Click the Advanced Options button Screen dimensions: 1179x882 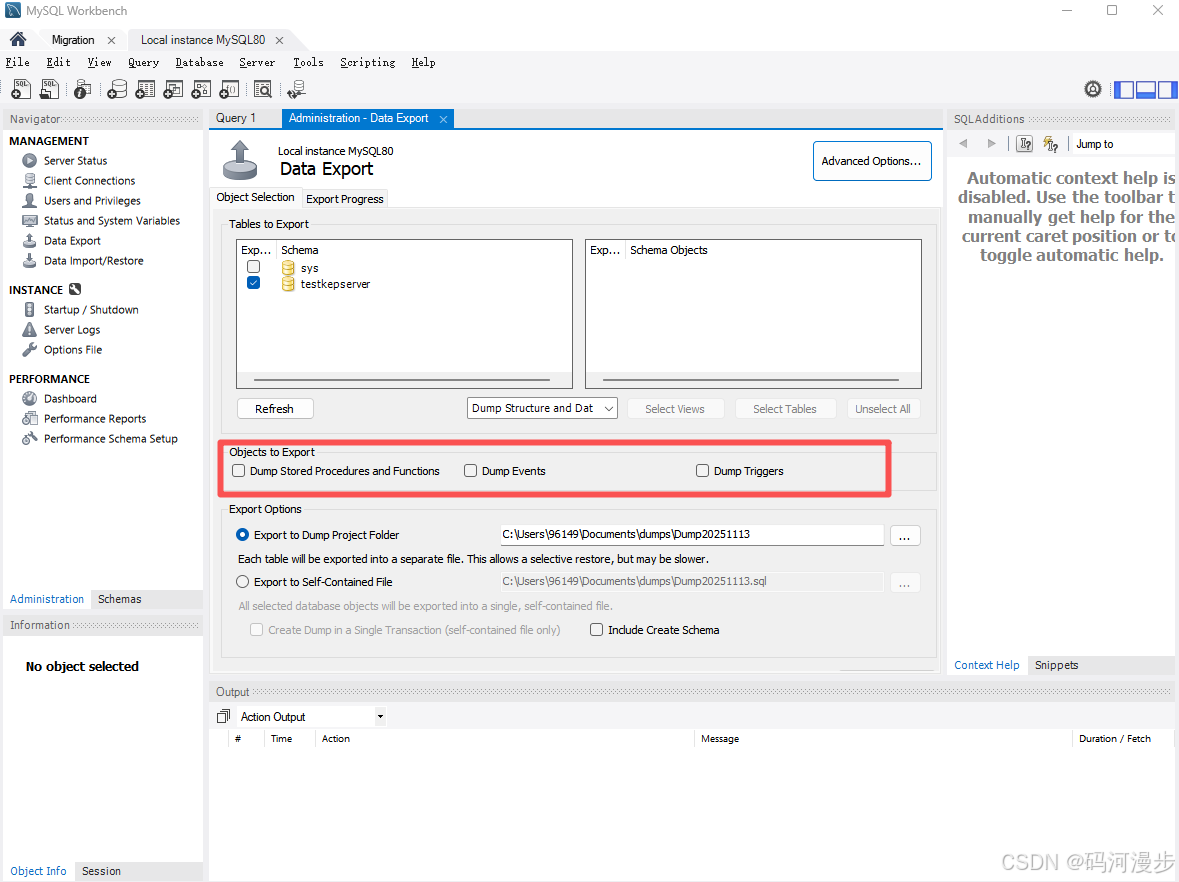coord(871,161)
